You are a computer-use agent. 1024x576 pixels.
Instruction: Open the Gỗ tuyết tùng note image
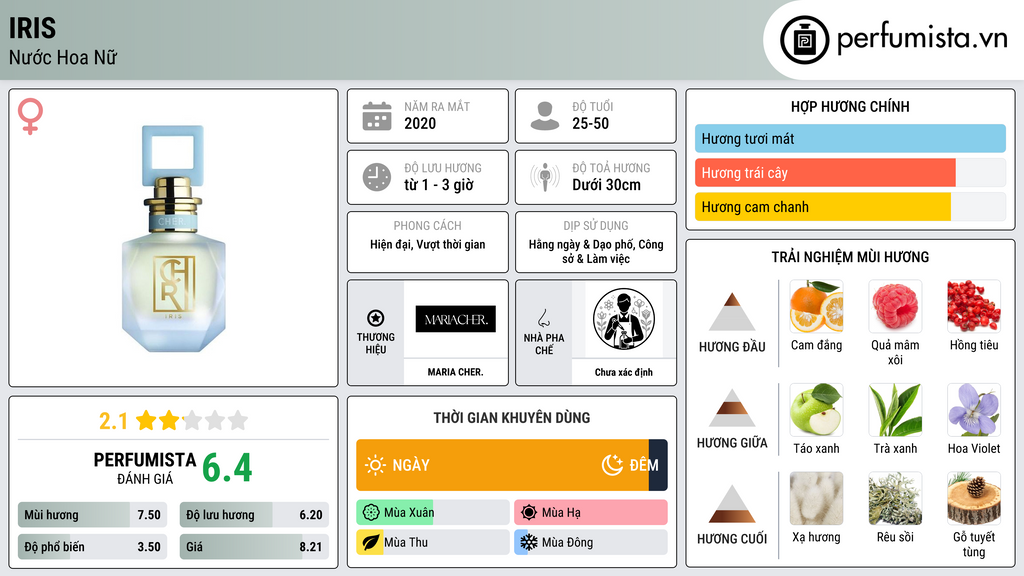pos(974,498)
